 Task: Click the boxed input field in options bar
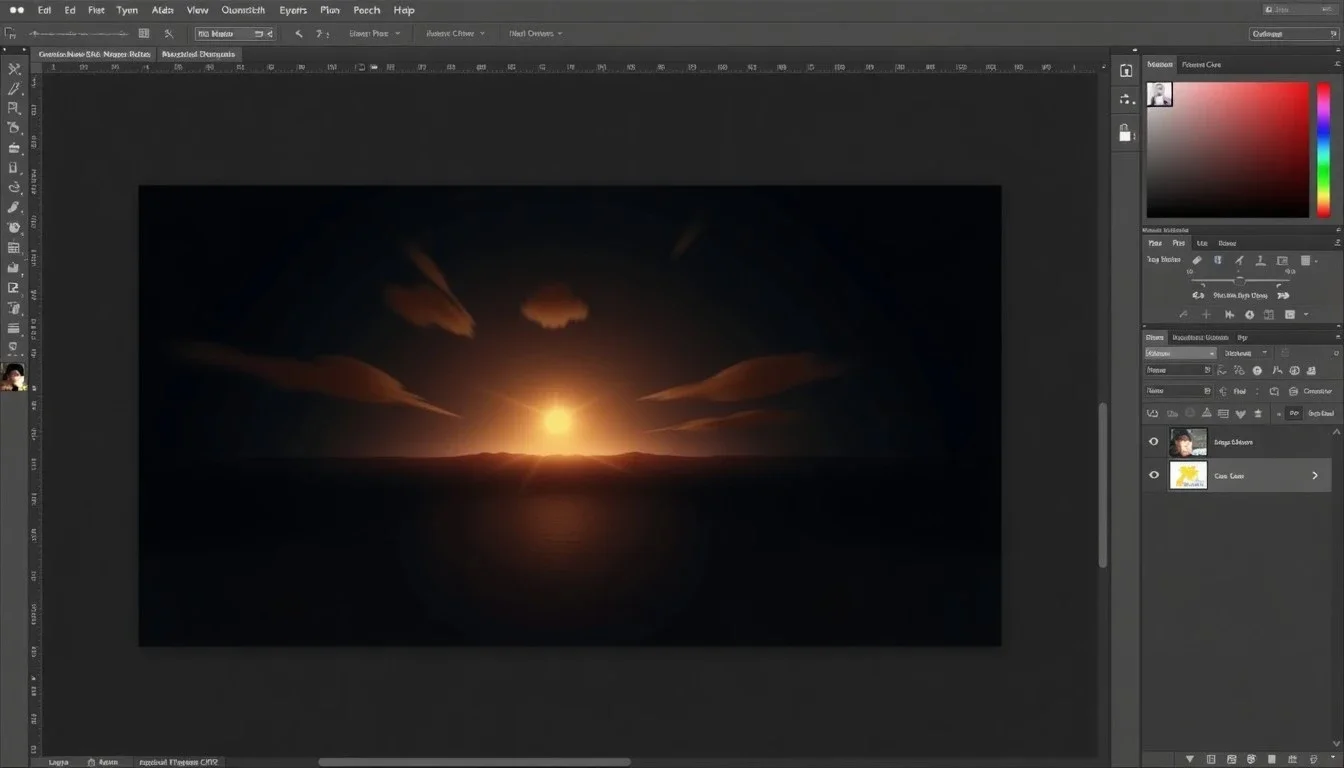235,33
